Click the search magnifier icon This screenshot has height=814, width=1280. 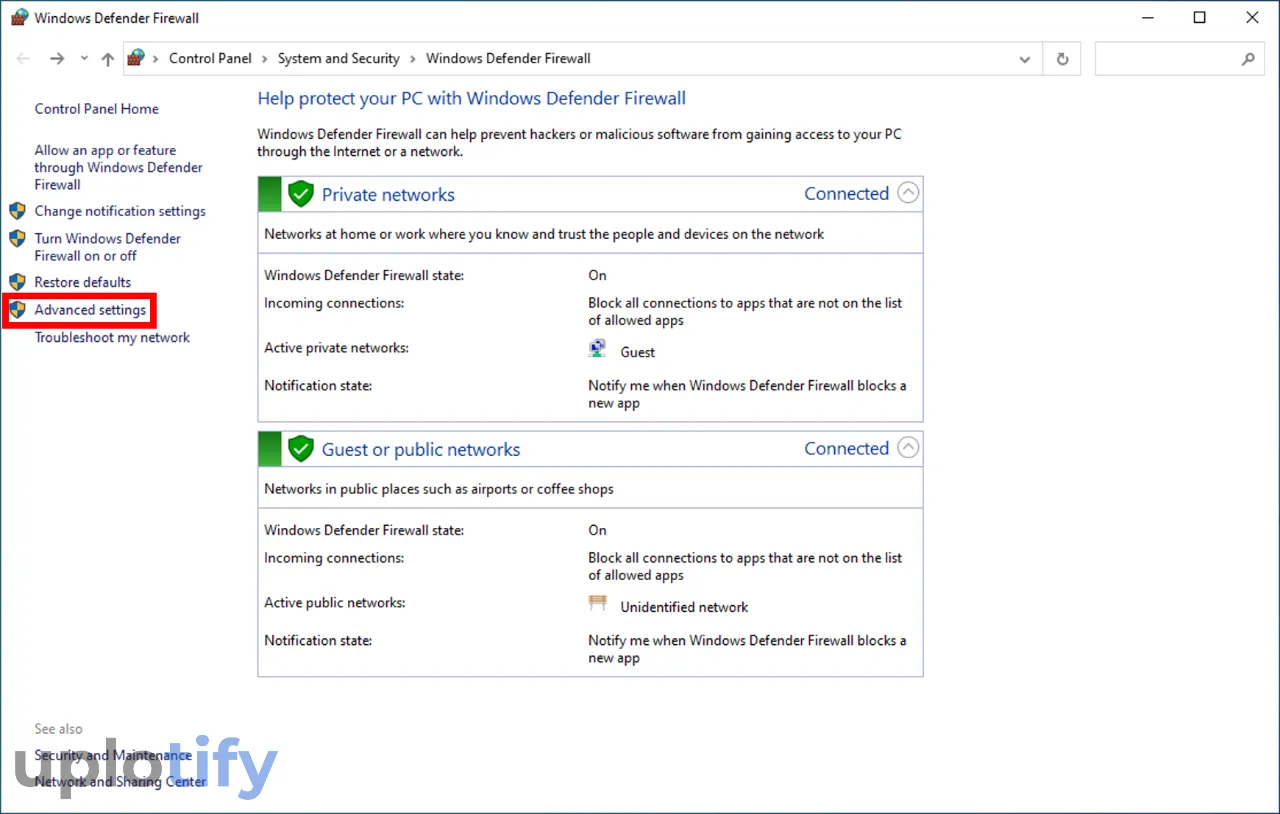(1248, 59)
